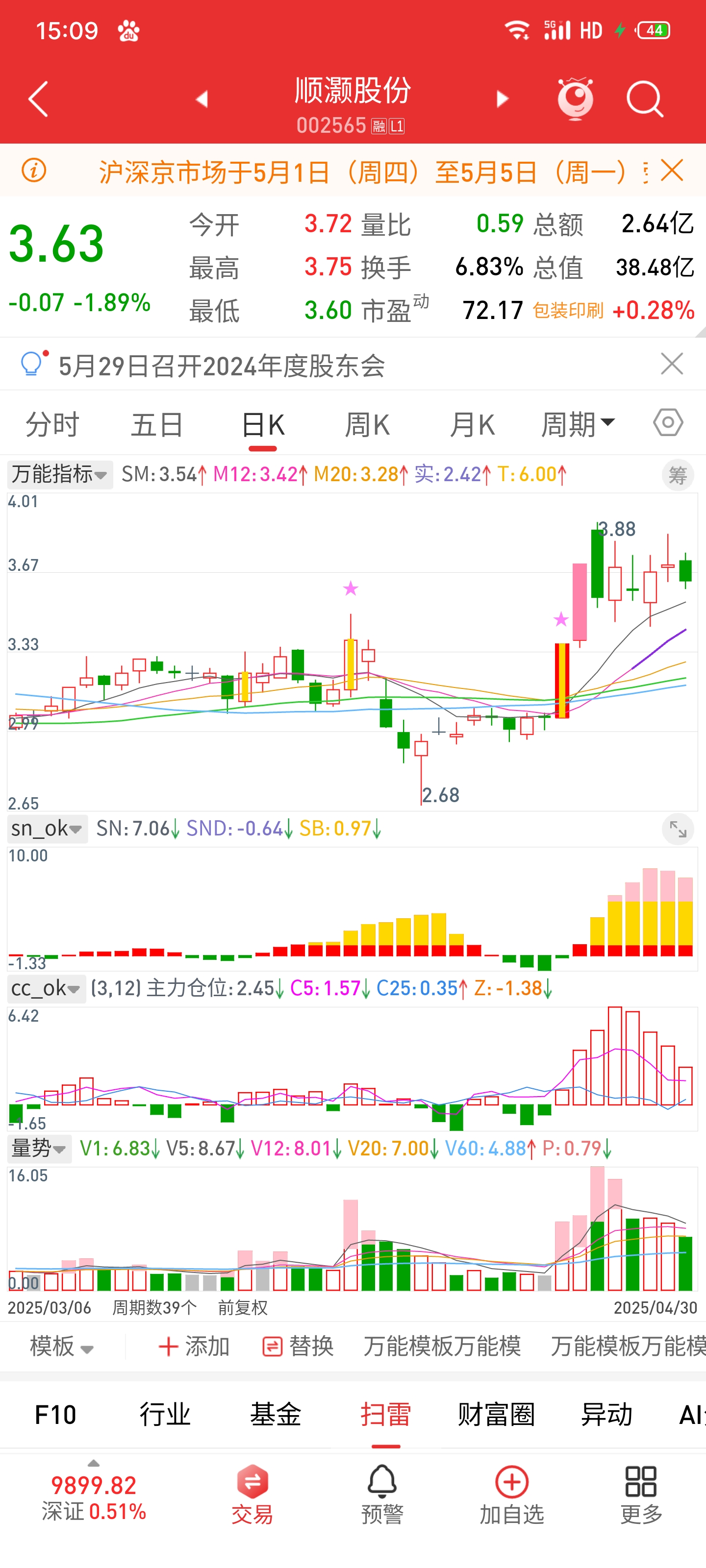This screenshot has width=706, height=1568.
Task: Go to previous stock with left triangle
Action: [x=202, y=98]
